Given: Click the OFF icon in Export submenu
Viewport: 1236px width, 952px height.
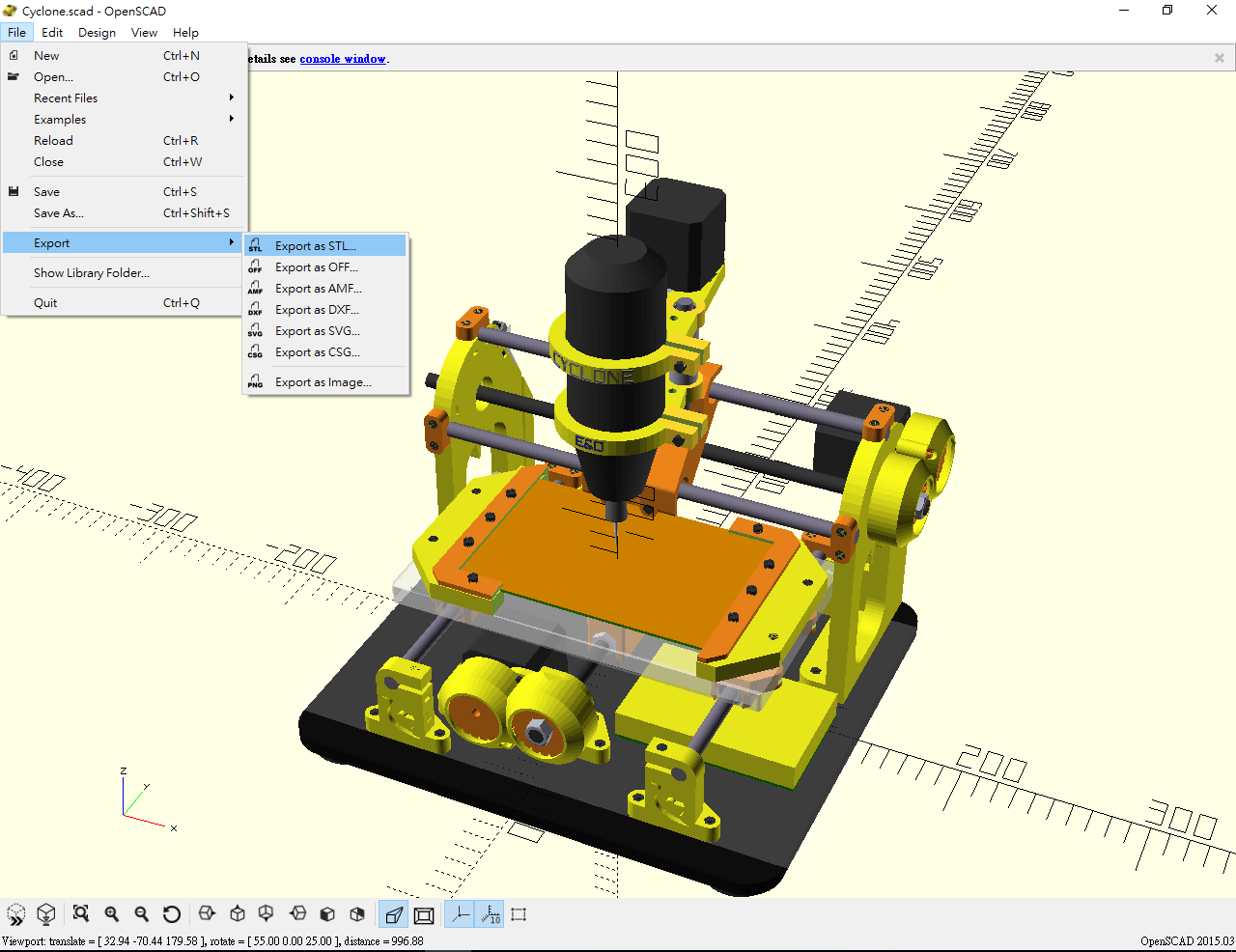Looking at the screenshot, I should [255, 266].
